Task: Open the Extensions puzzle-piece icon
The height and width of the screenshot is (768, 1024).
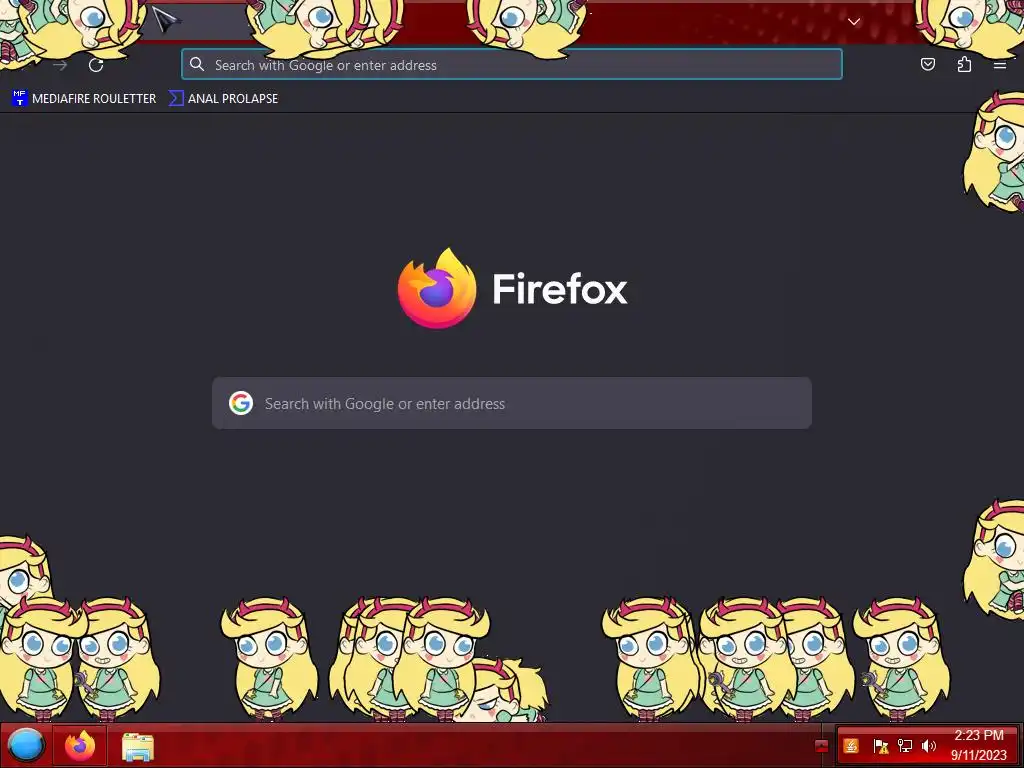Action: [964, 64]
